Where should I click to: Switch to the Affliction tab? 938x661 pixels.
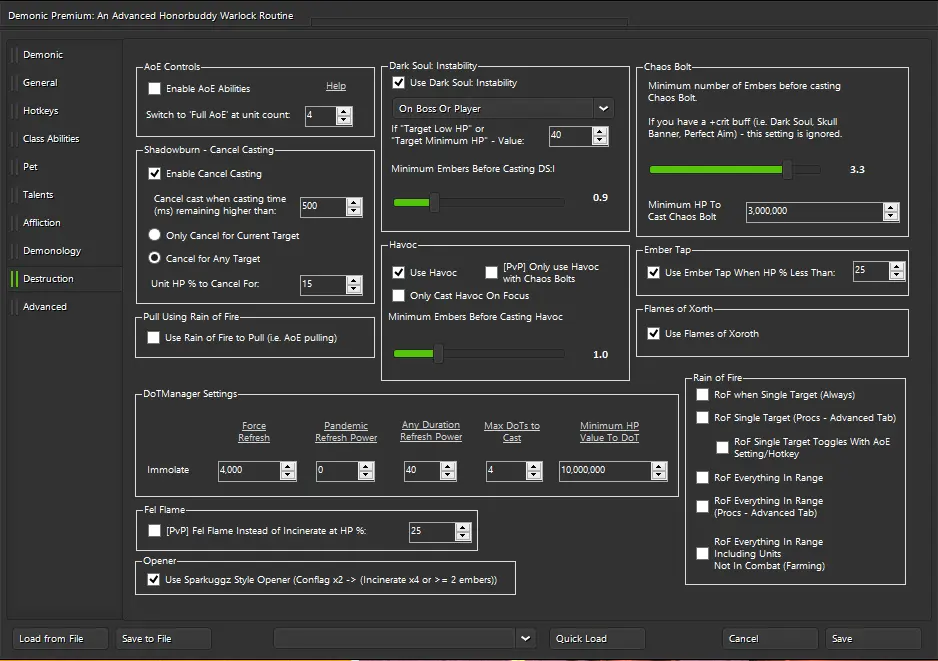[x=41, y=223]
